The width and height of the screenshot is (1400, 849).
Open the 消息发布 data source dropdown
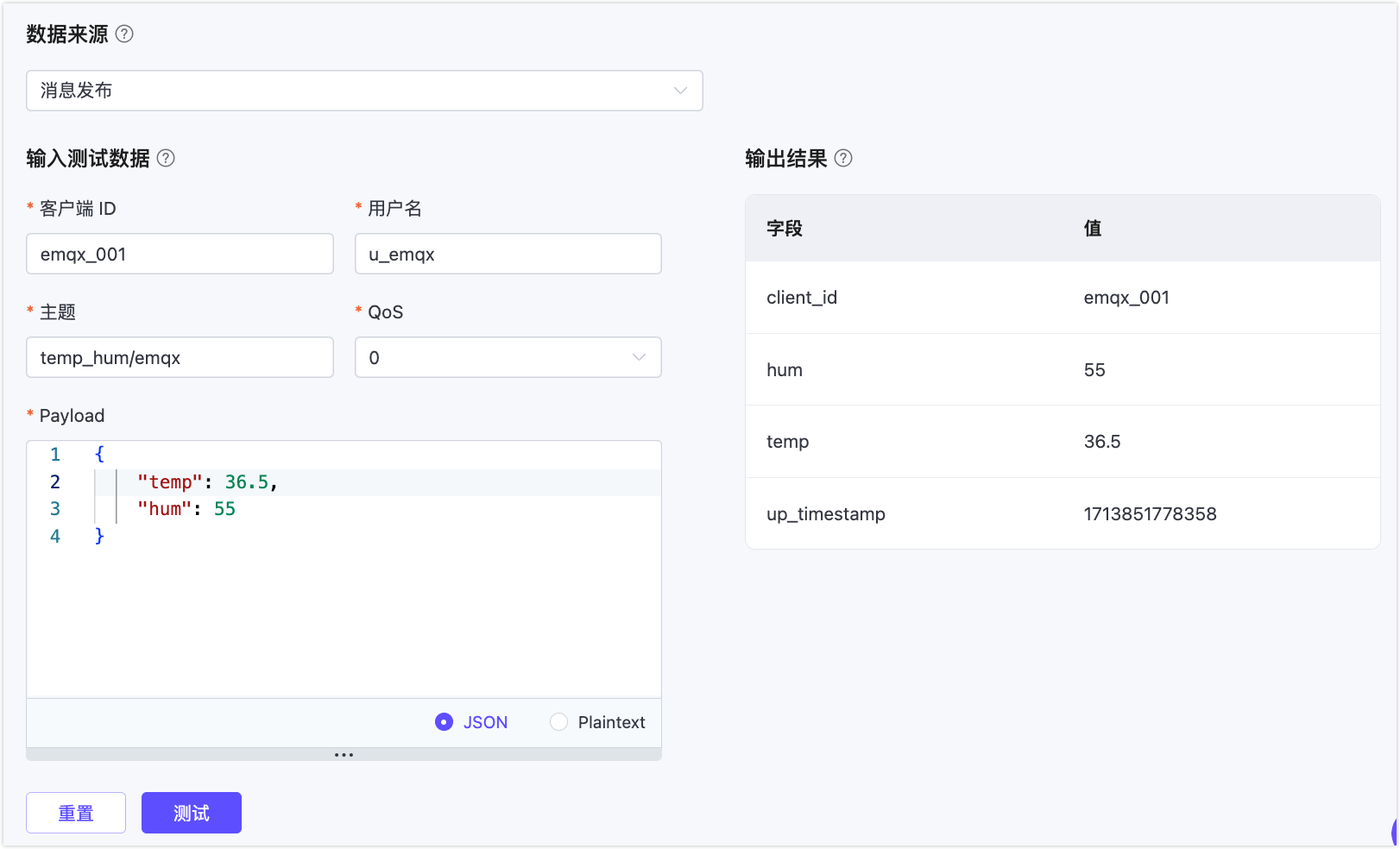pyautogui.click(x=364, y=91)
